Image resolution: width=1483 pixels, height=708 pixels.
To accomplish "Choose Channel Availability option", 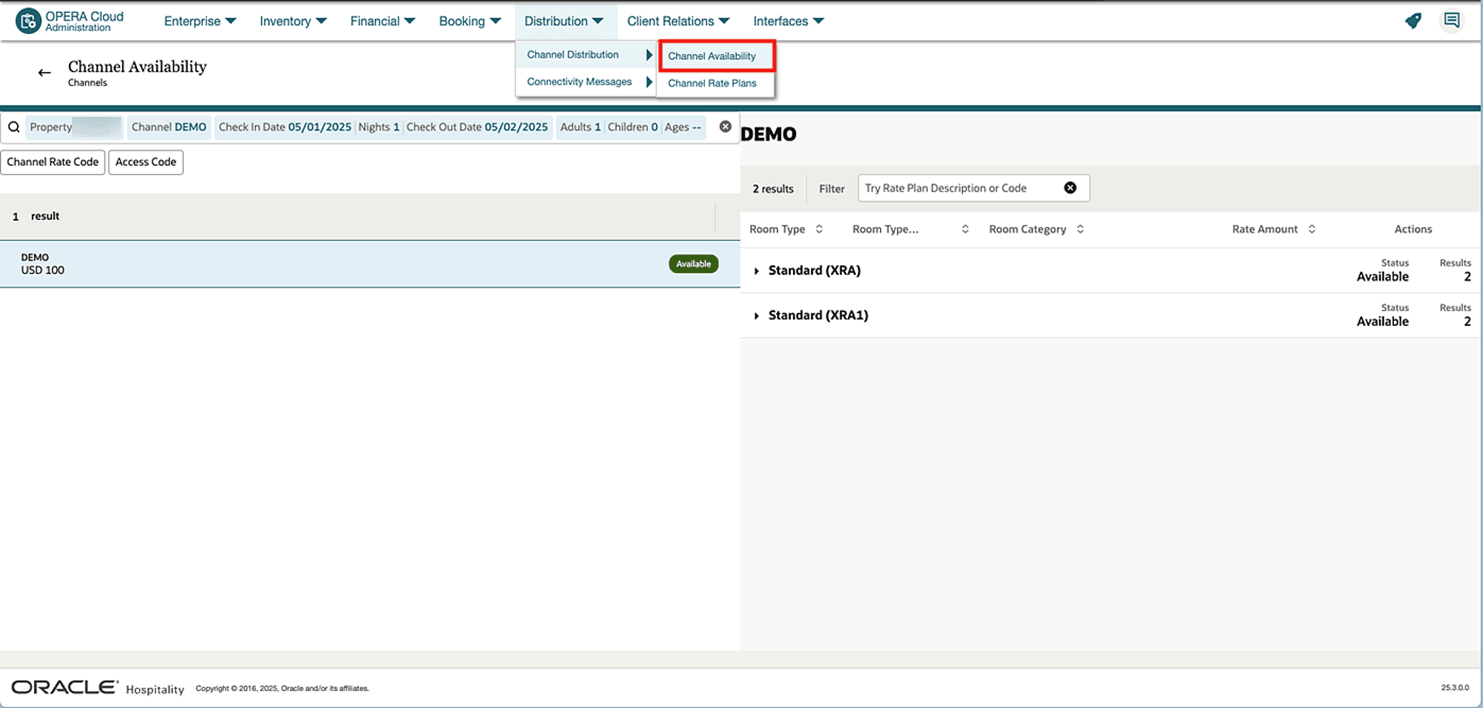I will (716, 56).
